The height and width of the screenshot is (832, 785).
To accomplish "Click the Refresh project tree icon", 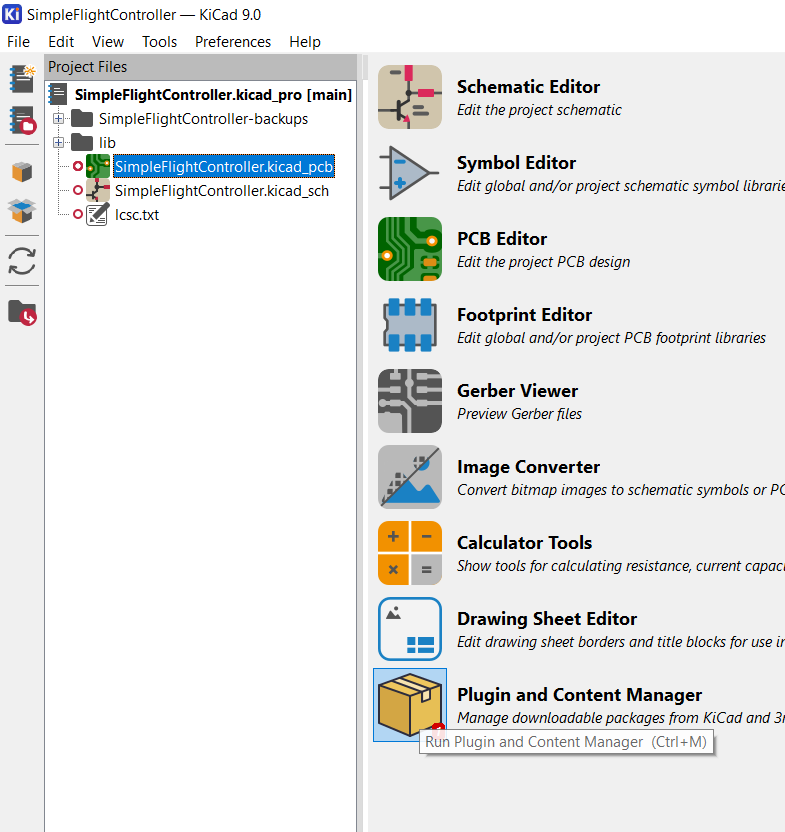I will click(22, 261).
